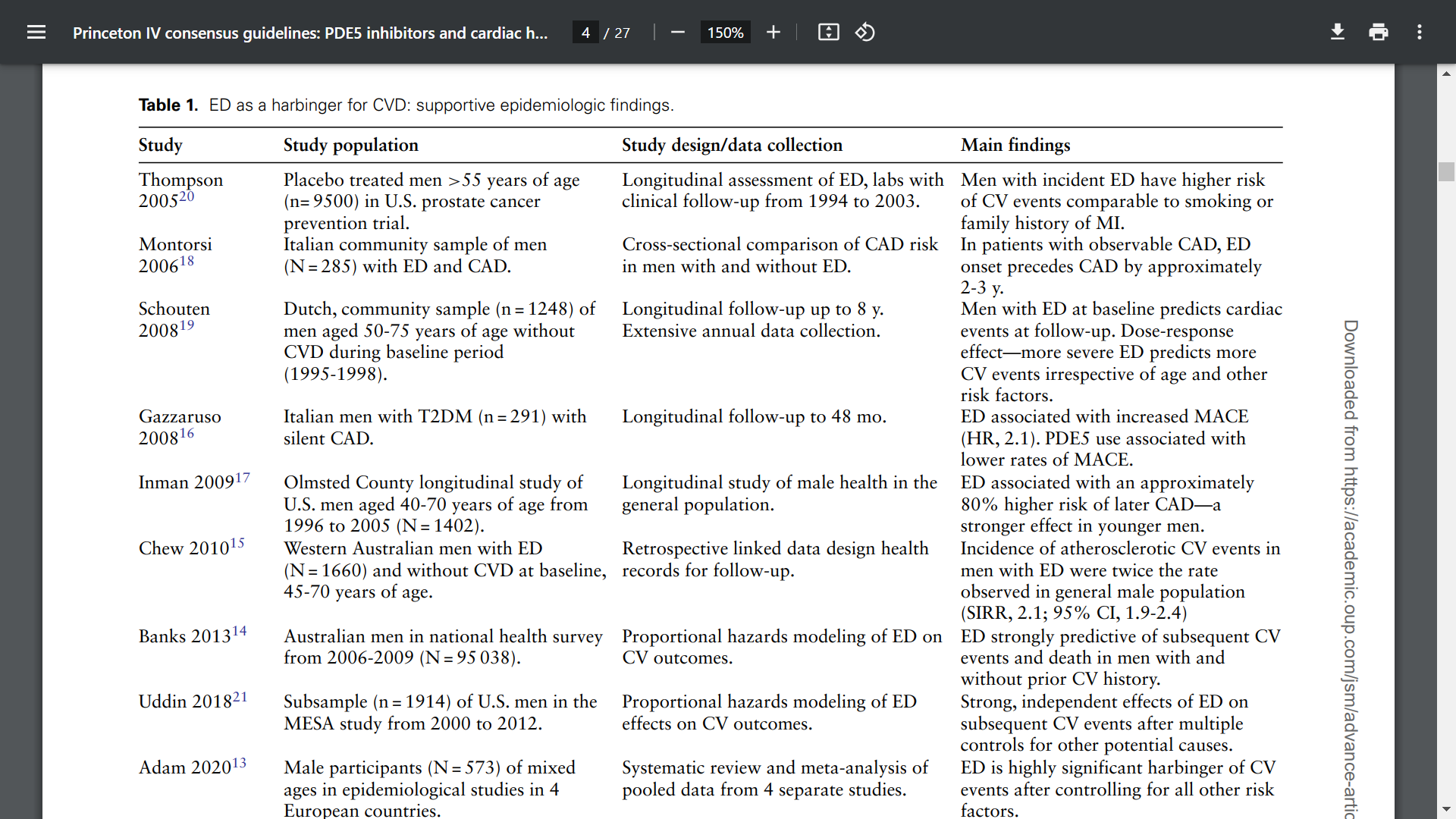This screenshot has height=819, width=1456.
Task: Click 'Cross-sectional comparison of CAD risk' text
Action: (x=780, y=245)
